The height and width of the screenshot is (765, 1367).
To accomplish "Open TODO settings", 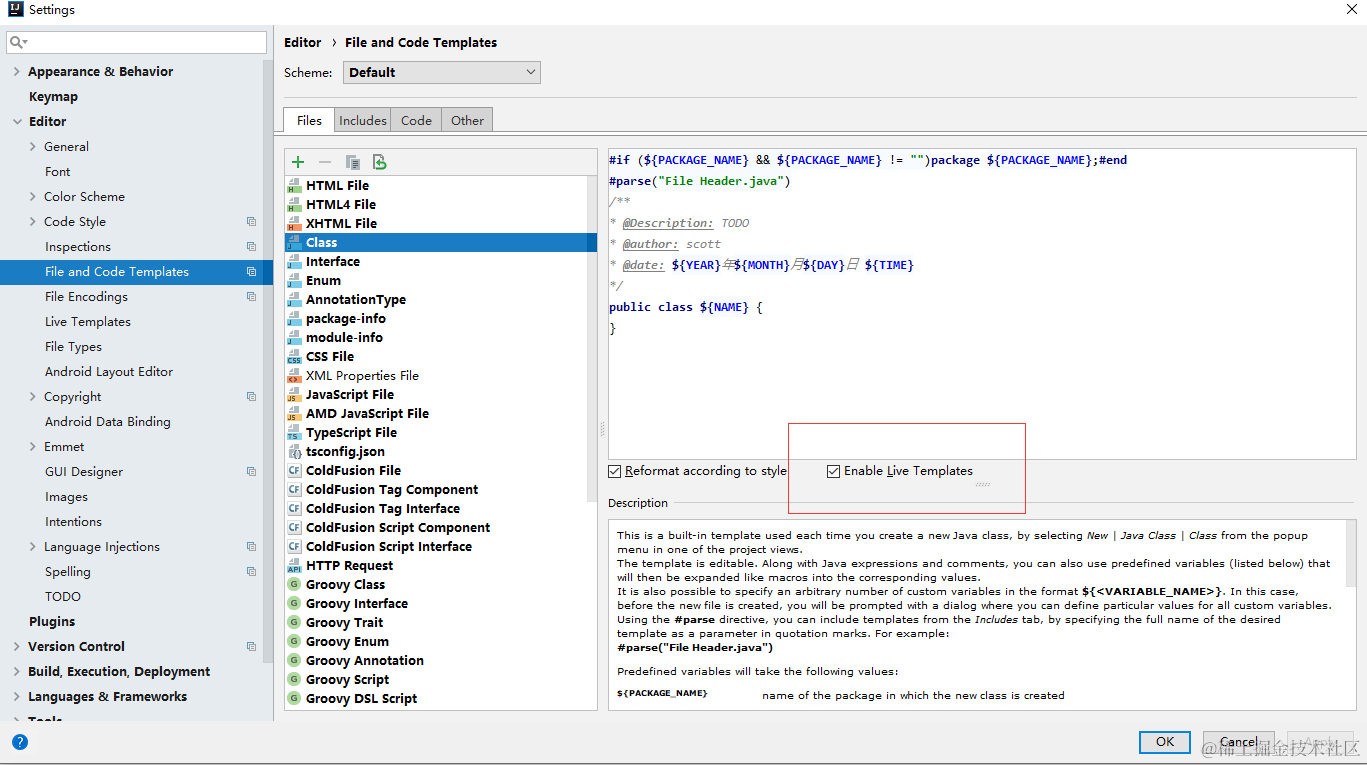I will click(62, 597).
